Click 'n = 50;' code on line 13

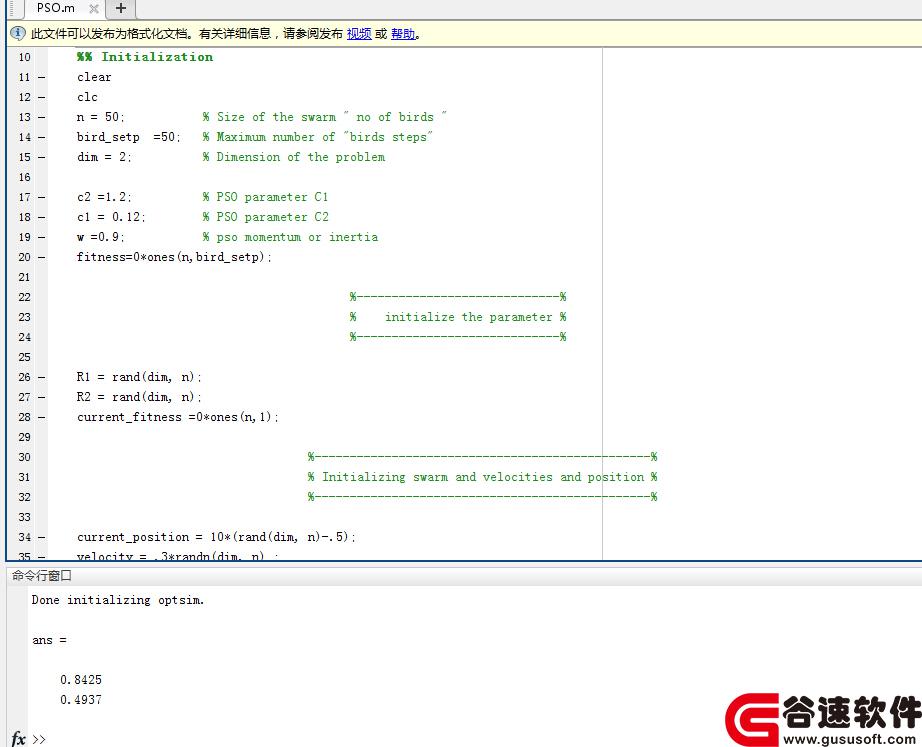click(x=100, y=117)
